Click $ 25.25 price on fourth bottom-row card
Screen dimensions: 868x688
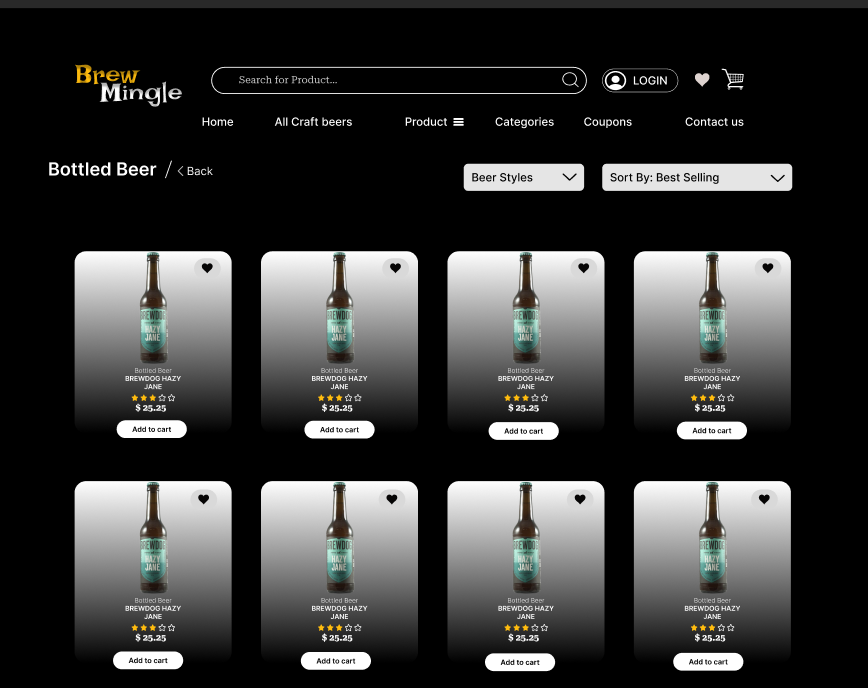[710, 638]
